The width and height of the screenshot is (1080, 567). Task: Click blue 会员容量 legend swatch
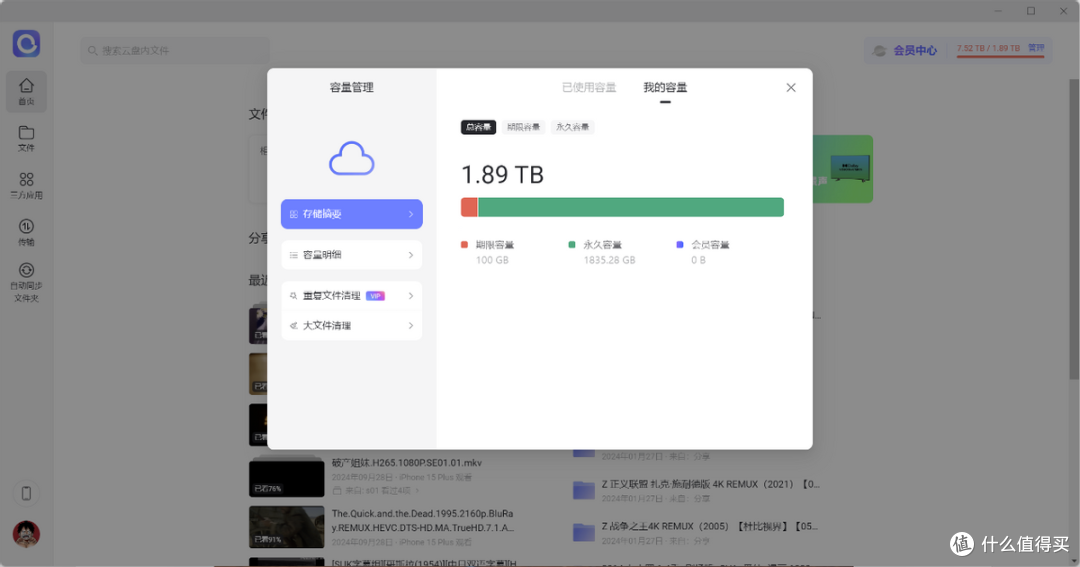click(x=680, y=245)
